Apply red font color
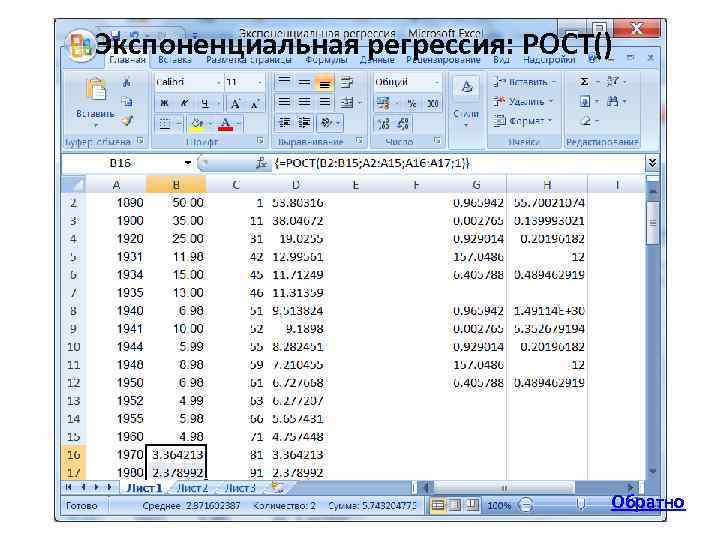 225,124
